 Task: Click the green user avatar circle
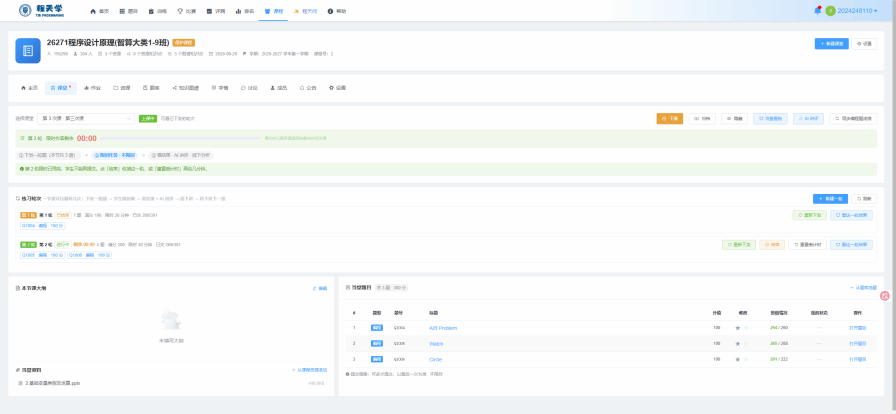tap(830, 11)
